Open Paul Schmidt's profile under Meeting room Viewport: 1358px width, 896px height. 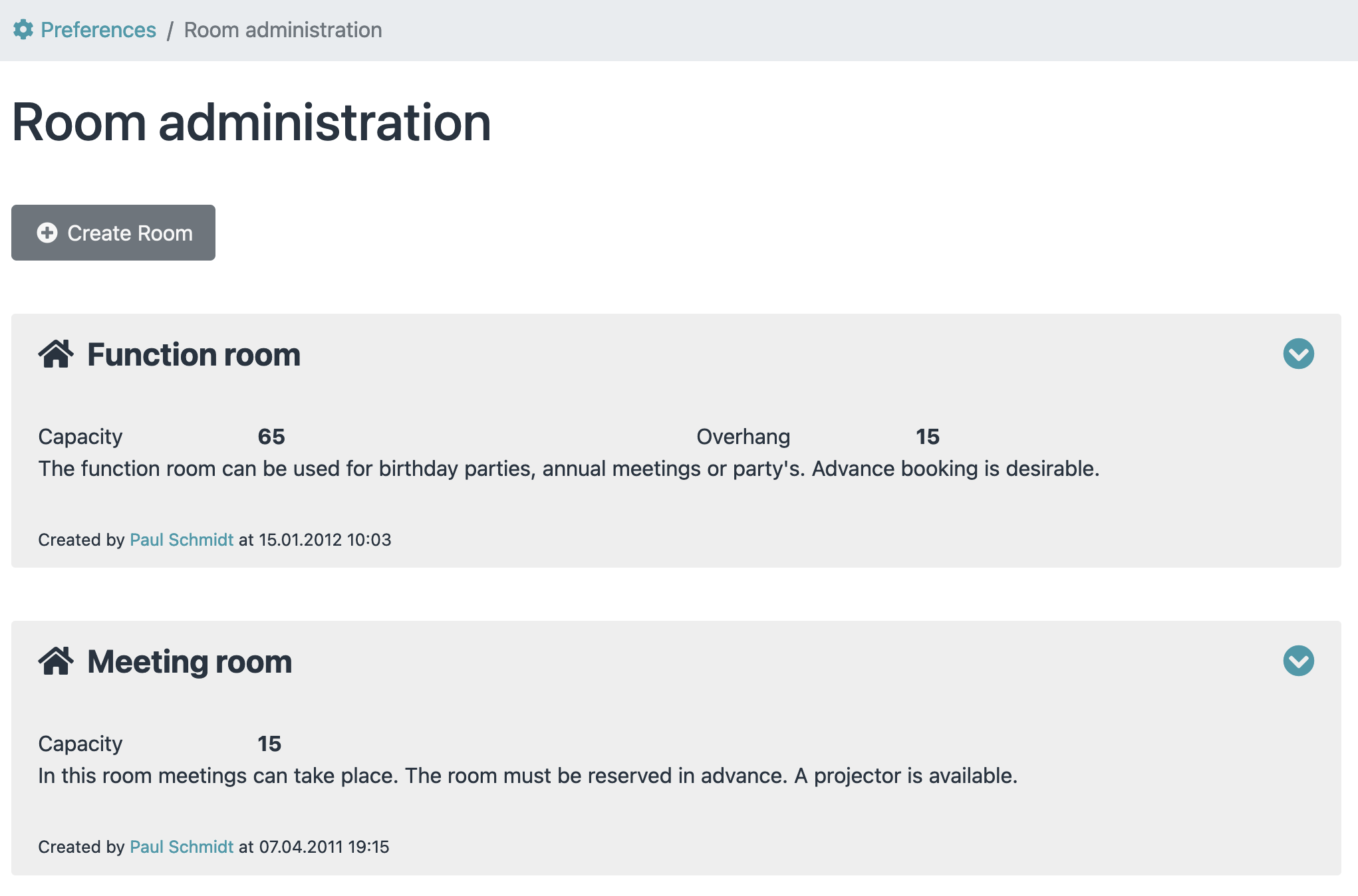pyautogui.click(x=182, y=847)
